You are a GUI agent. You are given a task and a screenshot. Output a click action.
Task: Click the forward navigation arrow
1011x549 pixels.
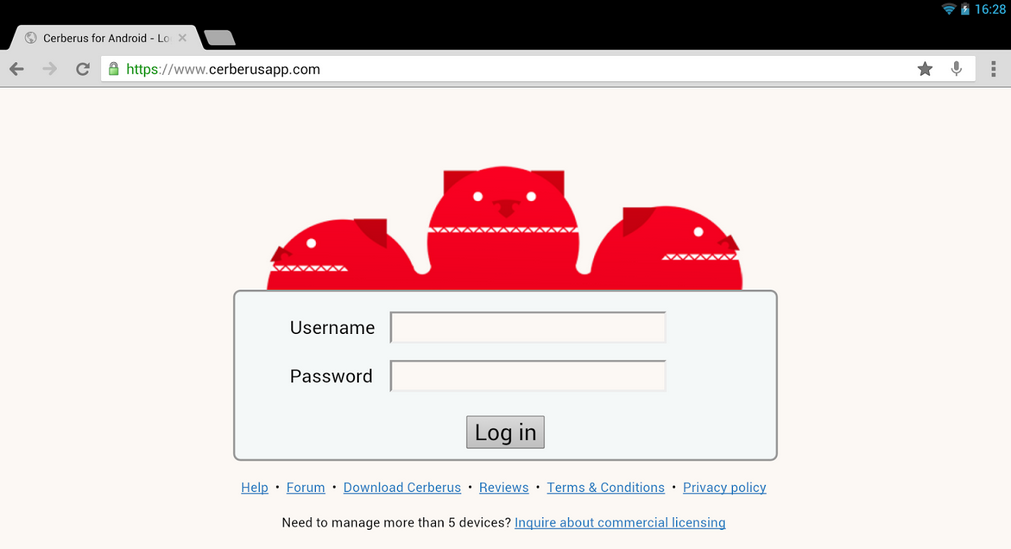pyautogui.click(x=50, y=69)
